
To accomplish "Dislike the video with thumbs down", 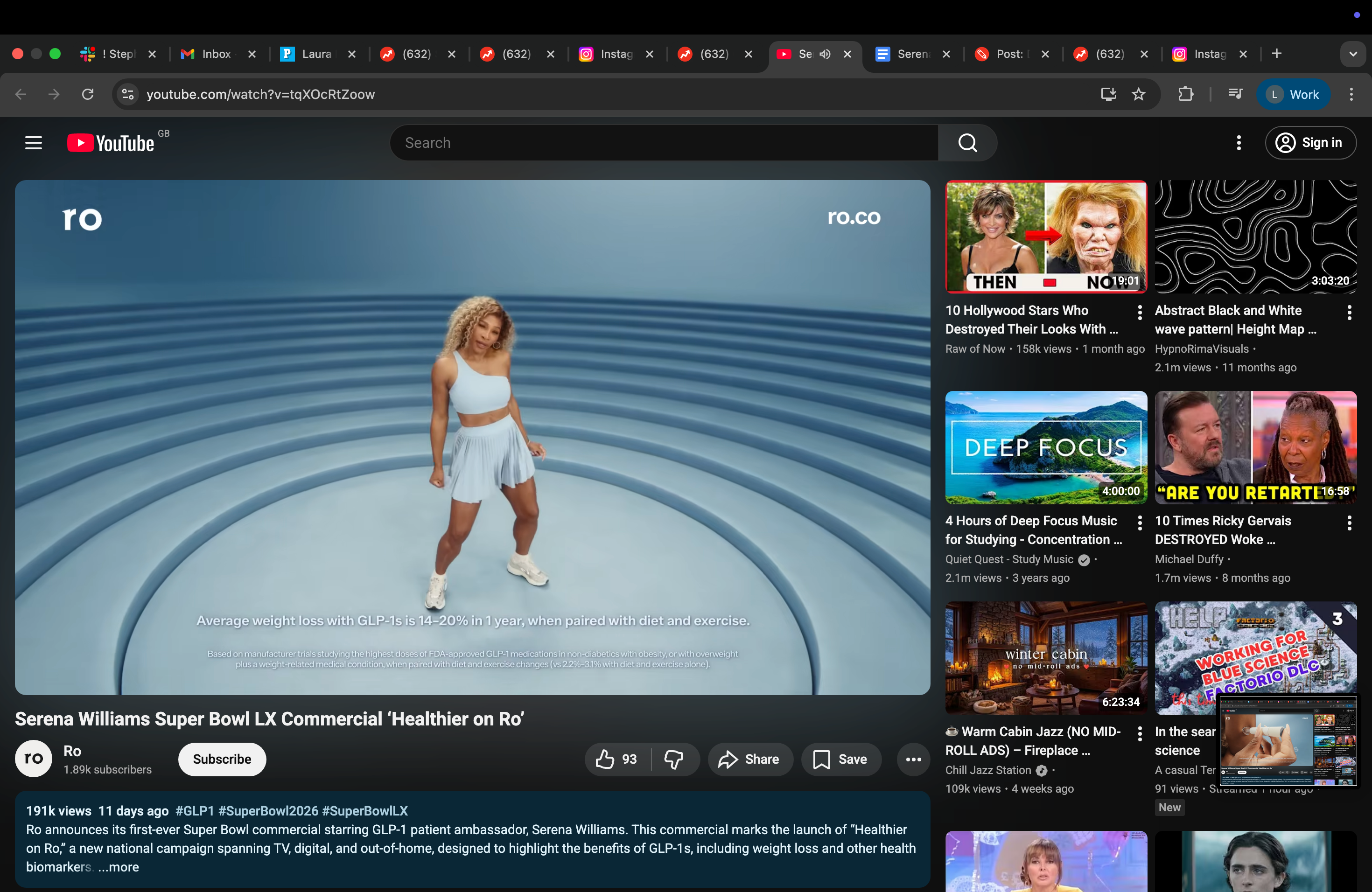I will (x=673, y=760).
